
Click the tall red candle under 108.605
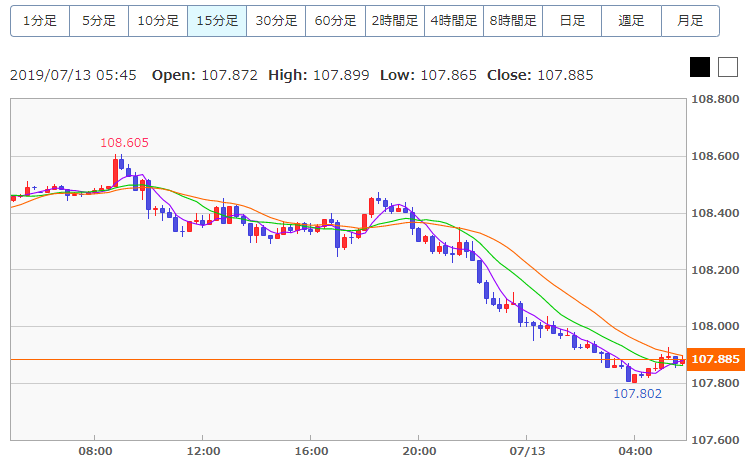115,171
